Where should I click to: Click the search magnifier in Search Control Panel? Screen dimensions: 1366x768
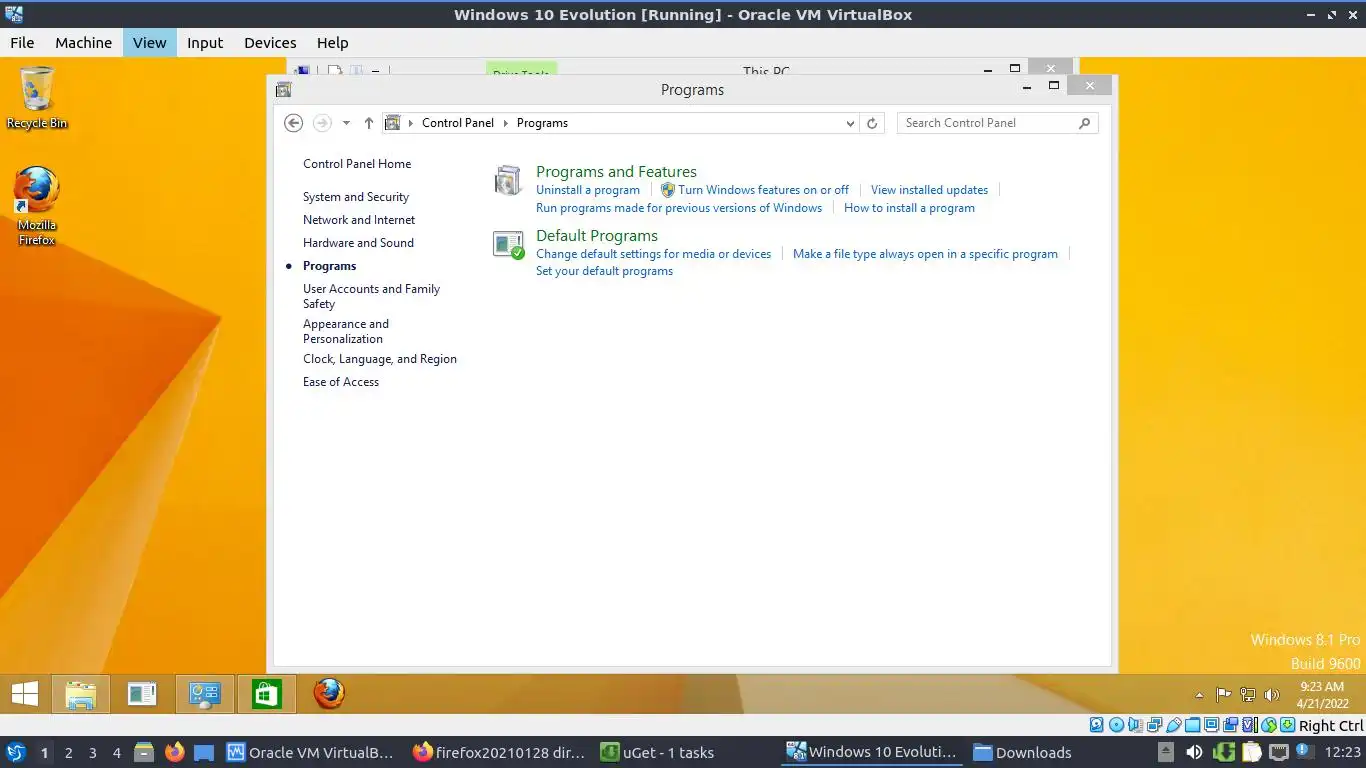point(1085,123)
